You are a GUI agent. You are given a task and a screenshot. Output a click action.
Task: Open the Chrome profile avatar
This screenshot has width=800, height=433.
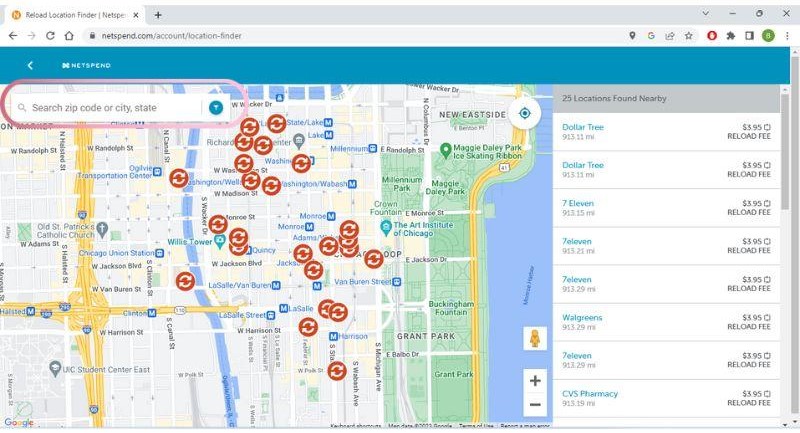point(768,36)
